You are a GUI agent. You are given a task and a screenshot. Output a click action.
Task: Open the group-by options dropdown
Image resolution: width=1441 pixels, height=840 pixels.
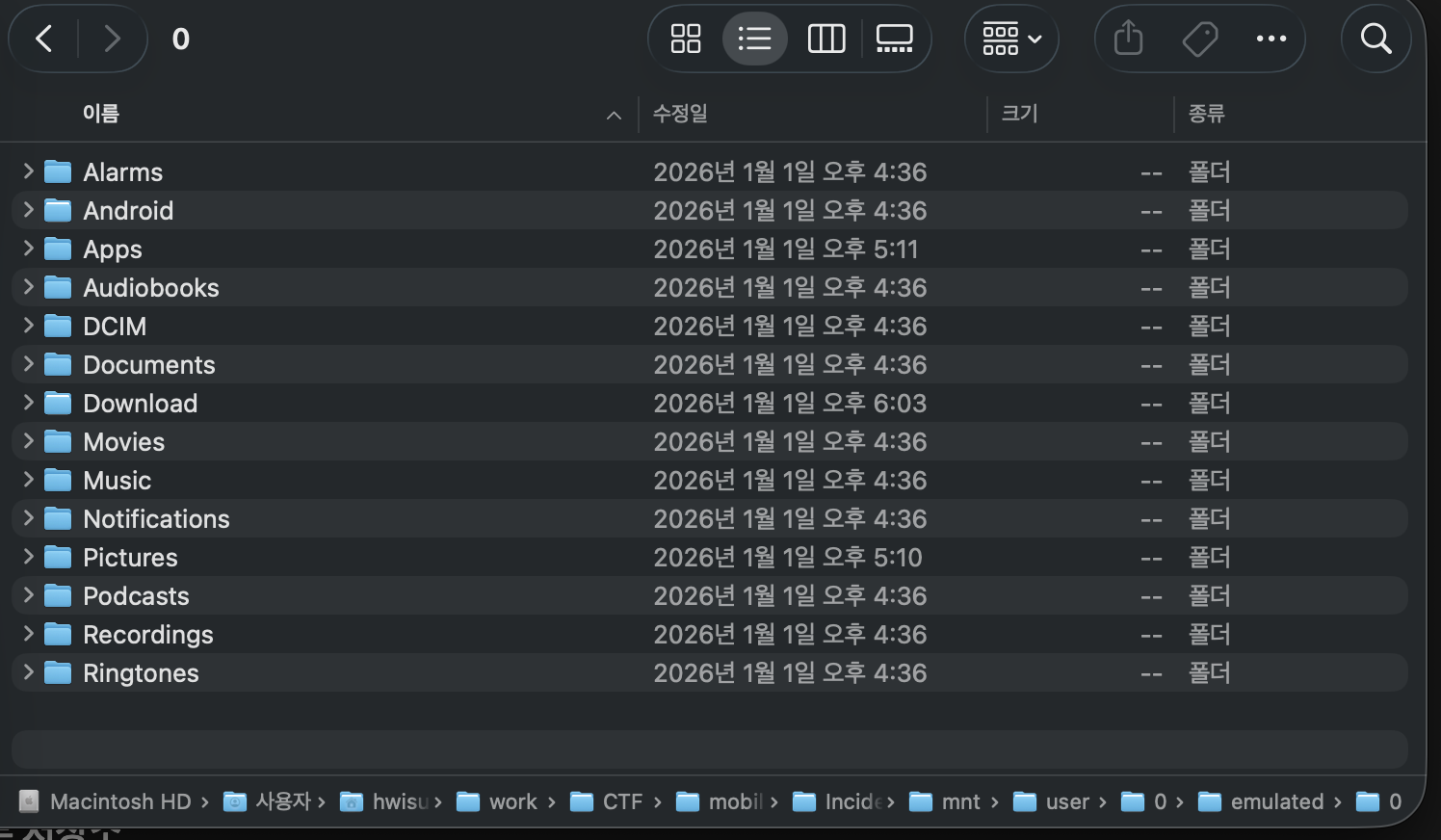1011,39
